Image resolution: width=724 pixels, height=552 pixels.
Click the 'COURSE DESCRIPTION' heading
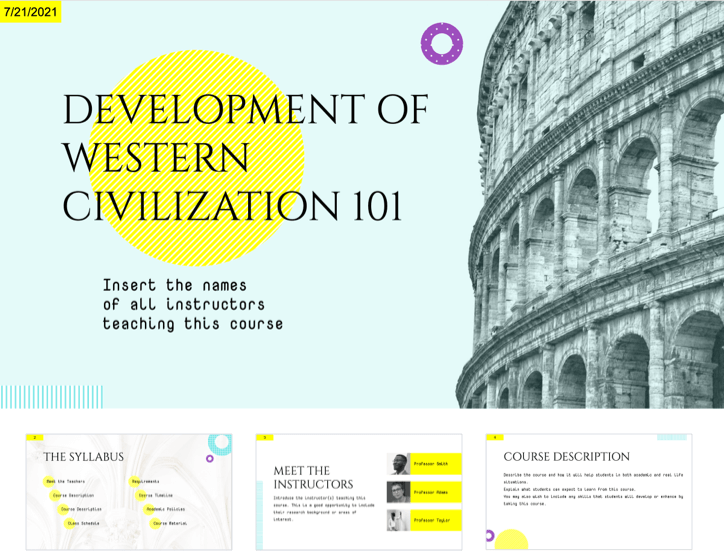click(567, 456)
